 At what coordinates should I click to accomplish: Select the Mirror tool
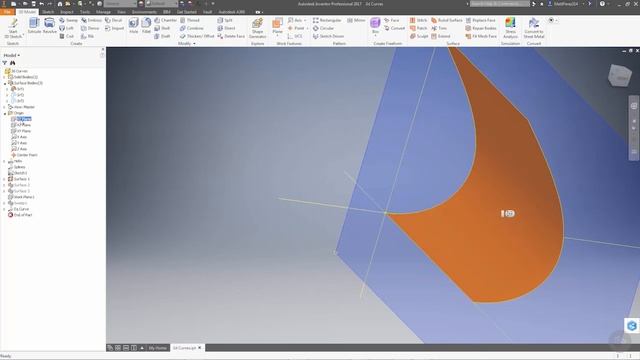coord(356,20)
